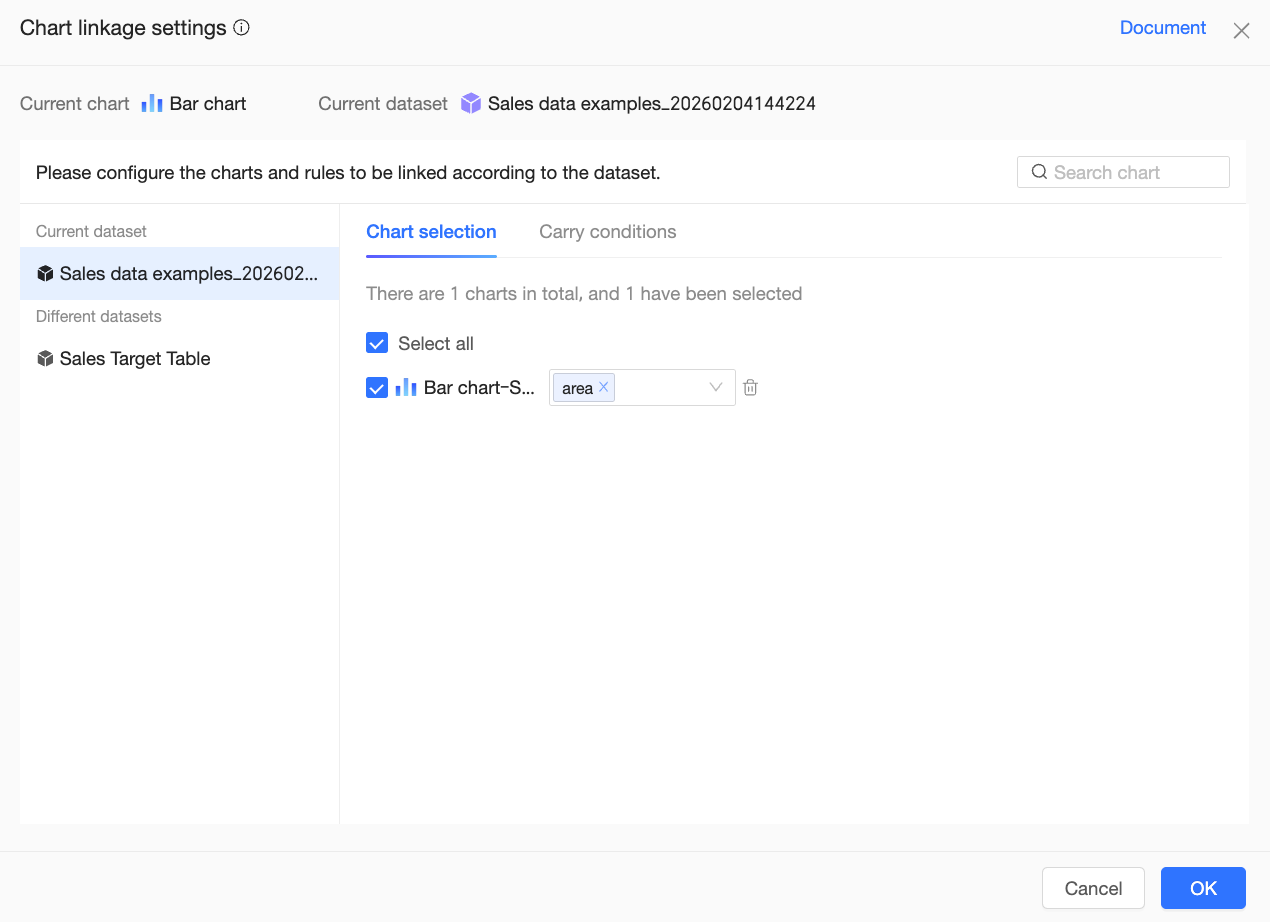The width and height of the screenshot is (1270, 922).
Task: Click the delete trash icon for Bar chart row
Action: click(750, 388)
